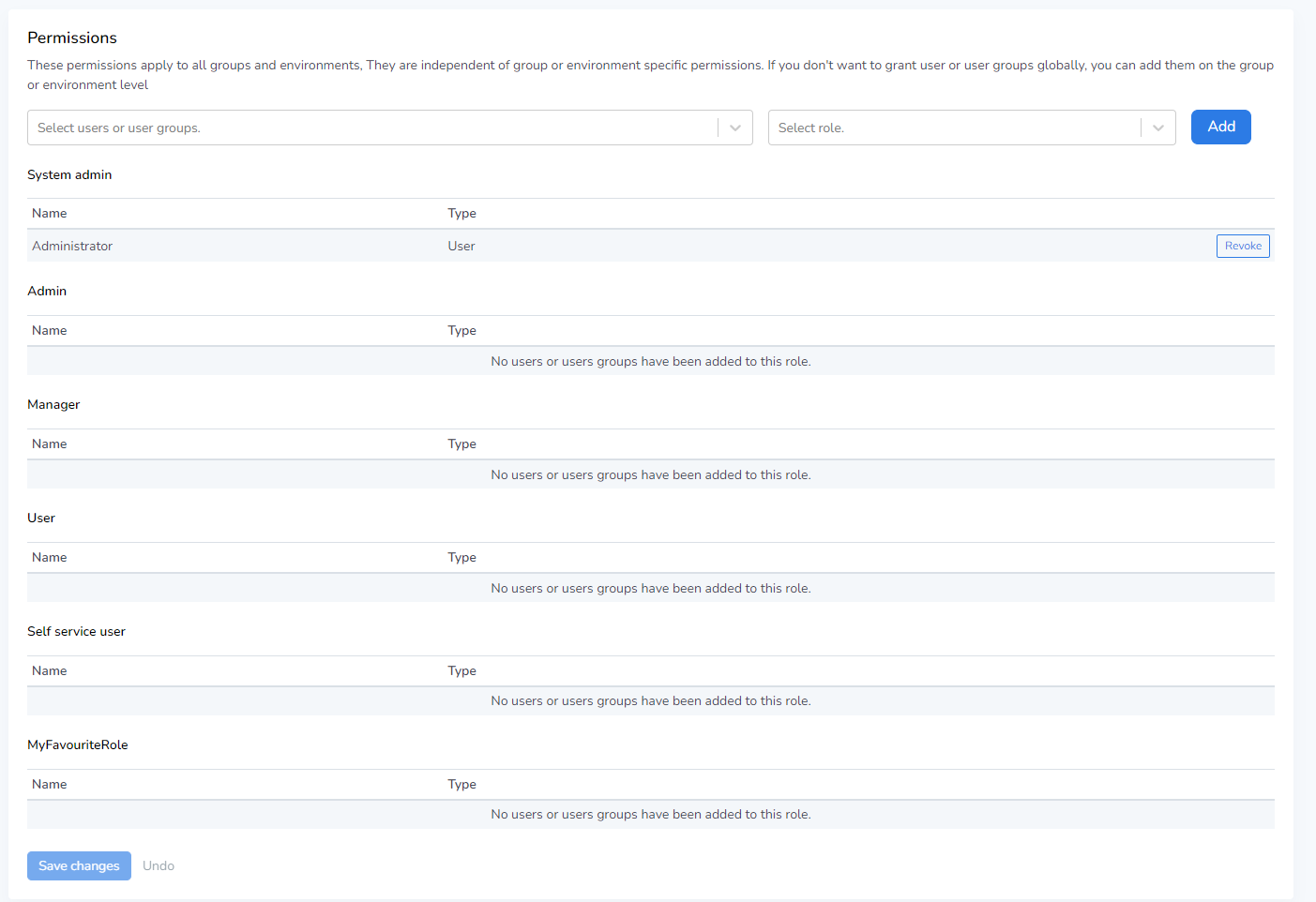The width and height of the screenshot is (1316, 902).
Task: Click the MyFavouriteRole section heading
Action: pyautogui.click(x=78, y=745)
